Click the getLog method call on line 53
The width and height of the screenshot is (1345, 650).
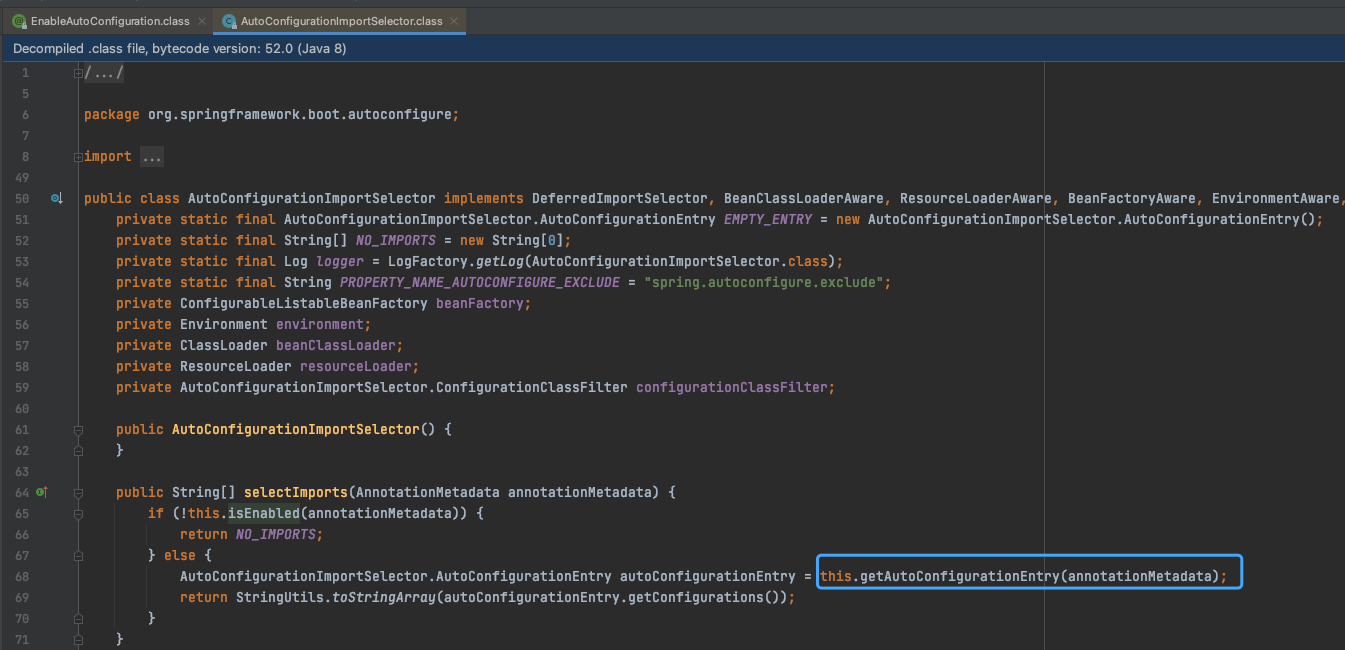(500, 262)
